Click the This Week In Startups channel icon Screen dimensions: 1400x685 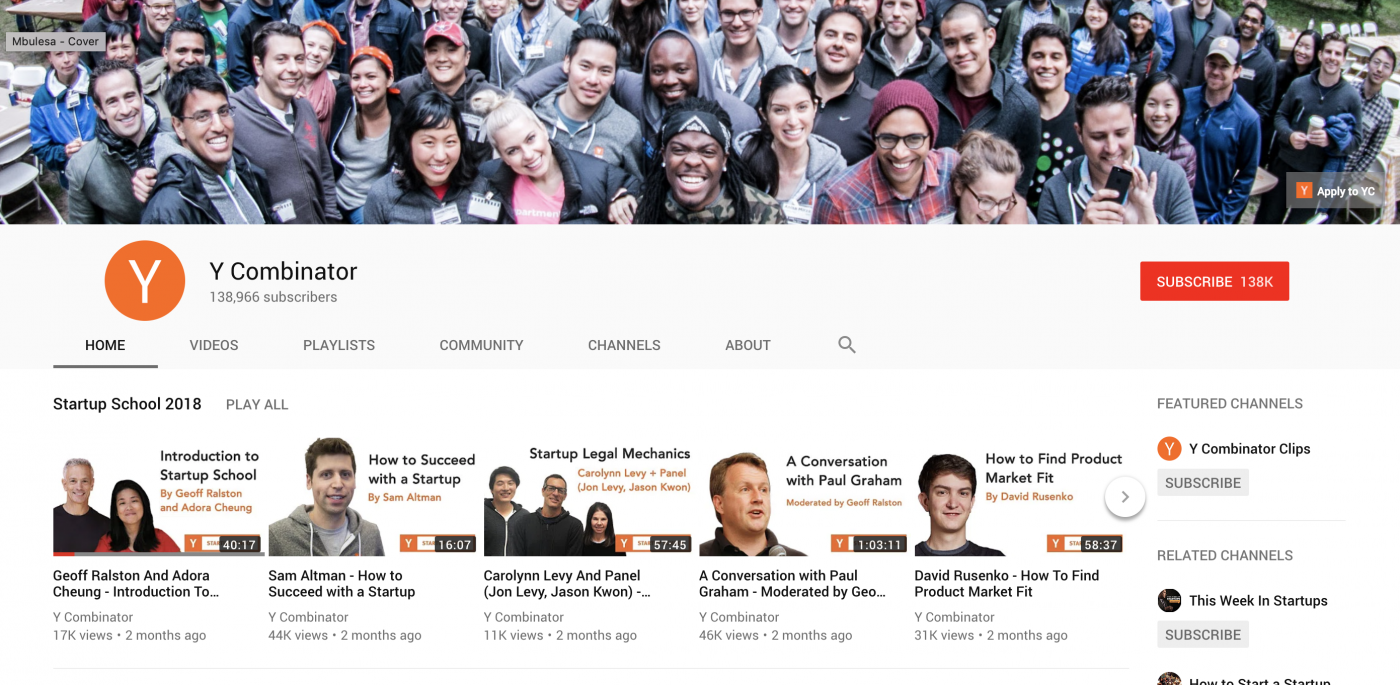click(x=1169, y=600)
